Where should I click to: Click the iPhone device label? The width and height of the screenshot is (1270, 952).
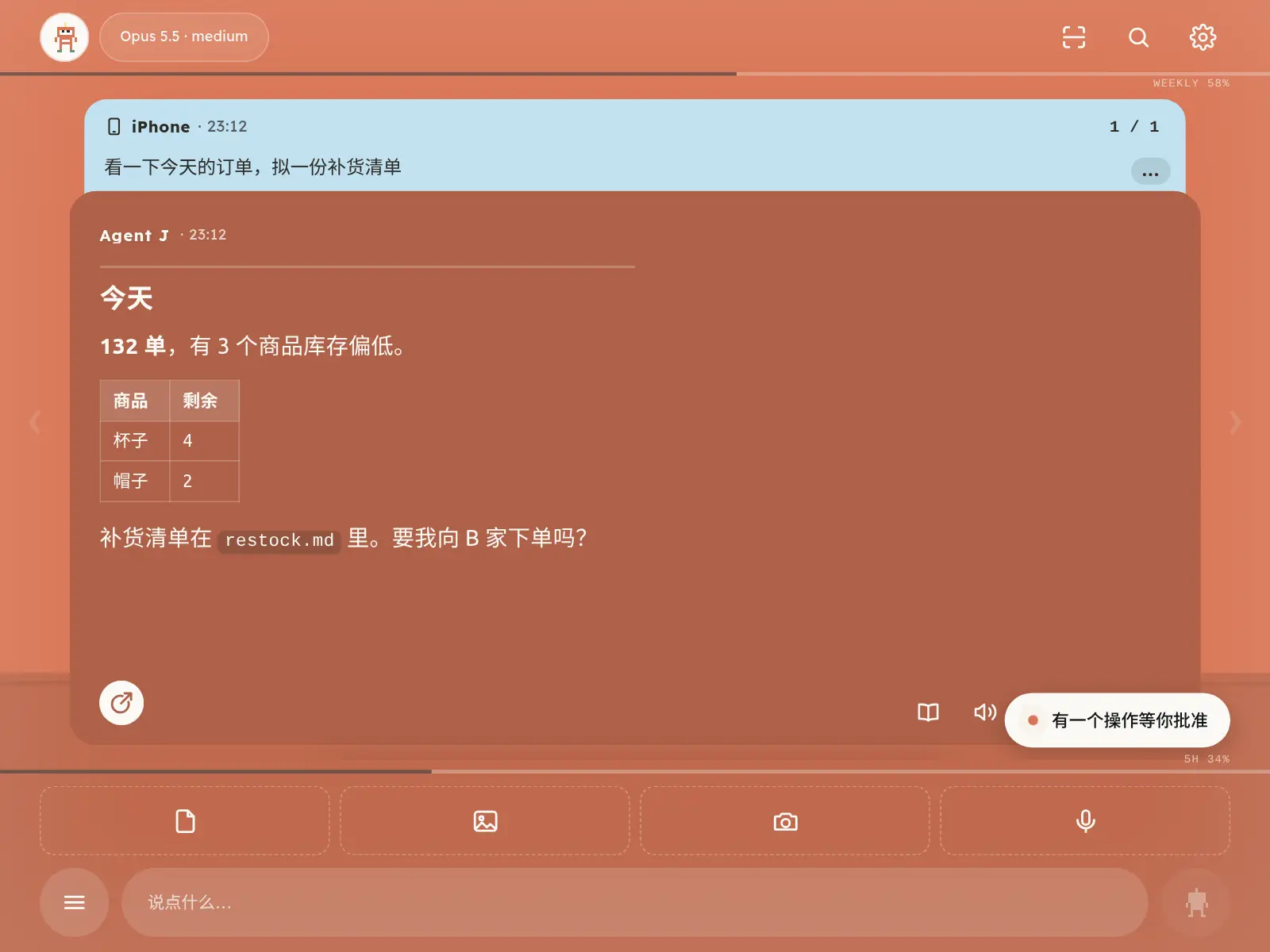pyautogui.click(x=160, y=127)
